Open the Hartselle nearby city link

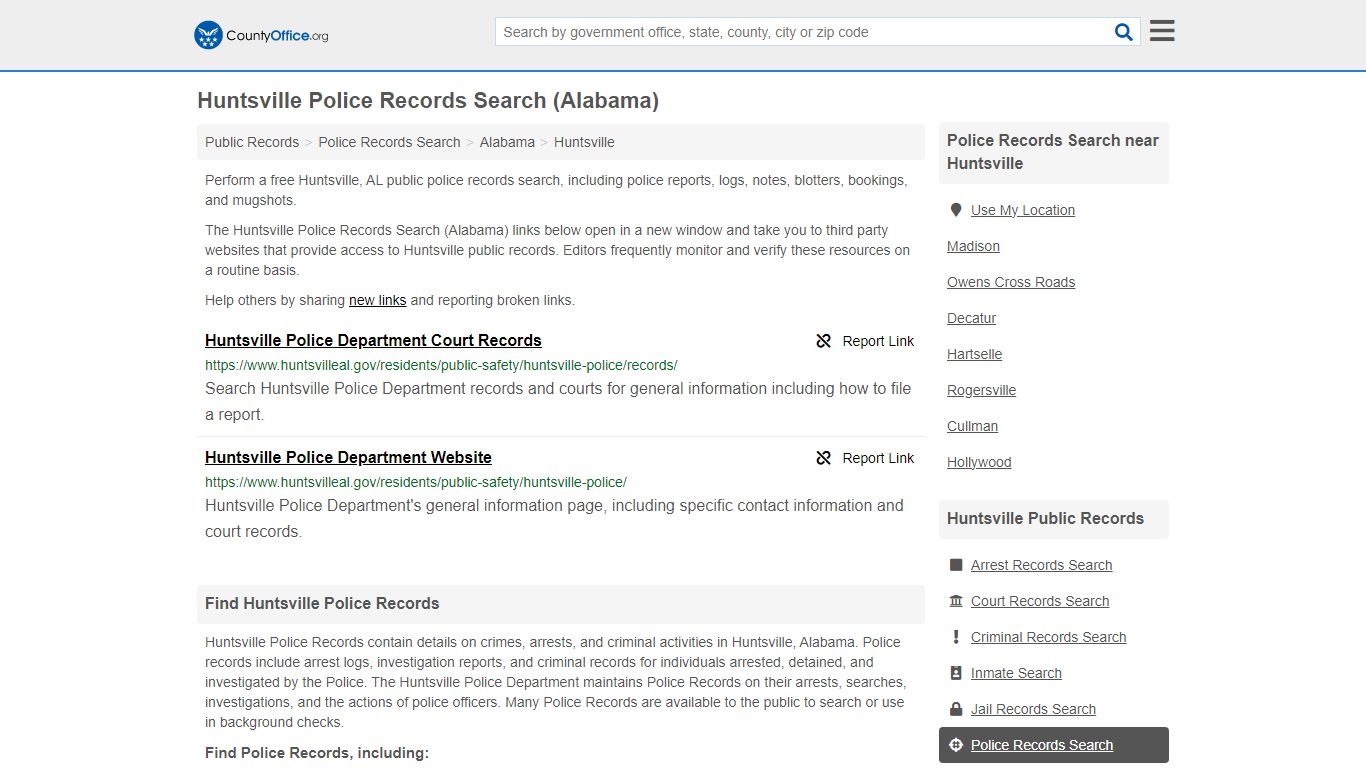pos(974,354)
